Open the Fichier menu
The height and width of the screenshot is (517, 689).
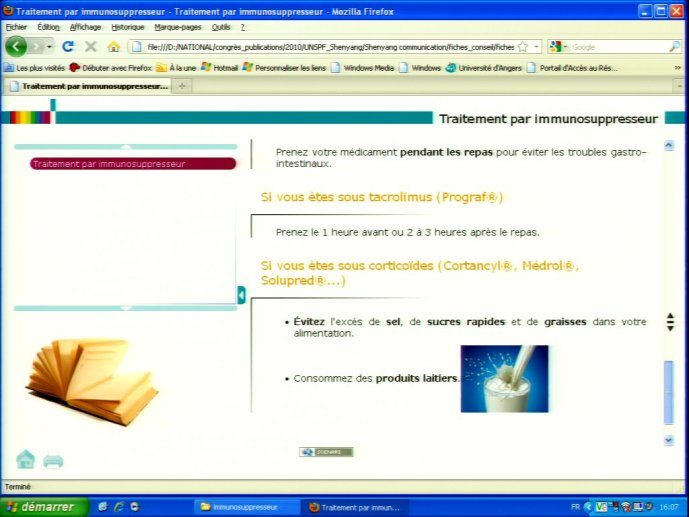pos(16,27)
